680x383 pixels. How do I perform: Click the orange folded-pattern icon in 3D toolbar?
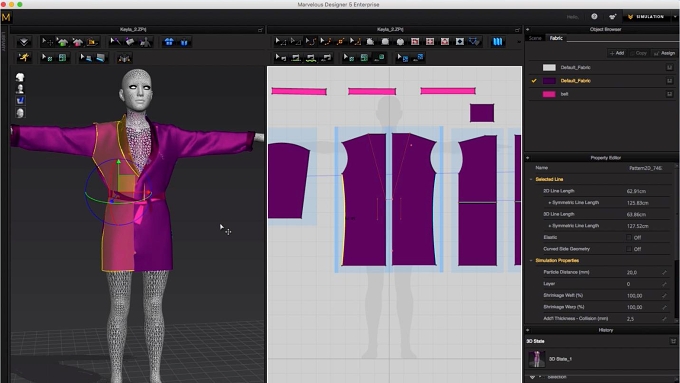click(x=92, y=42)
